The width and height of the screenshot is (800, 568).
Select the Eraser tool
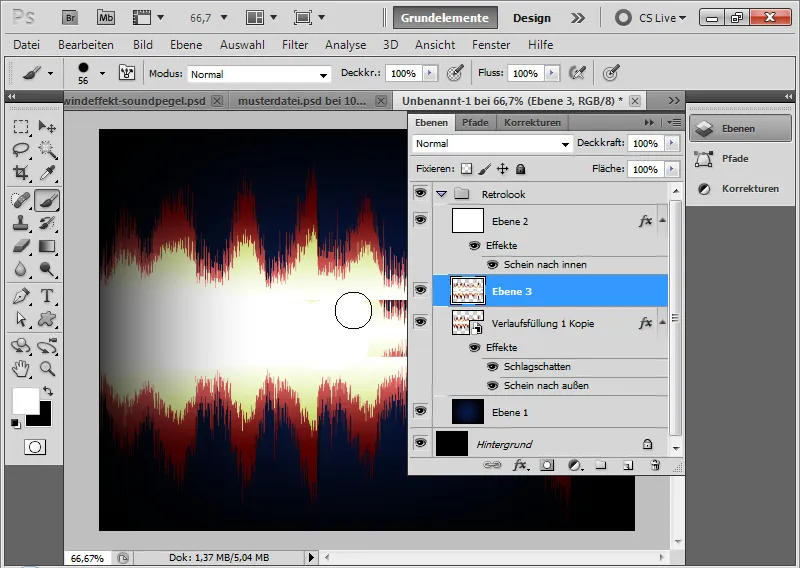[21, 246]
